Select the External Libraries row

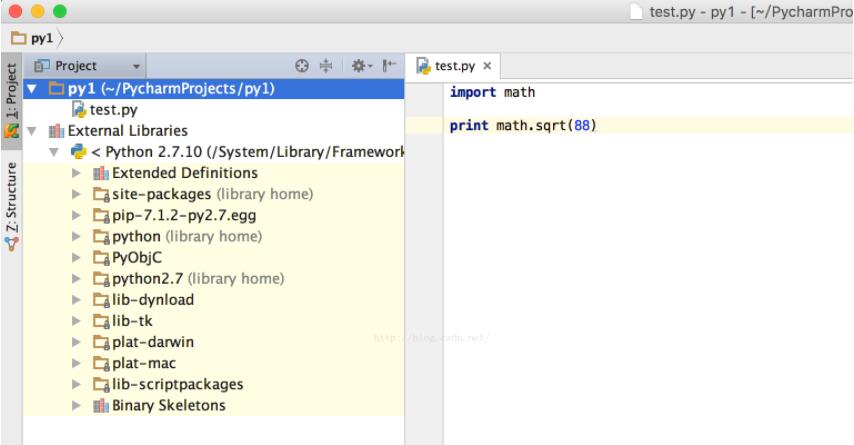(x=214, y=131)
